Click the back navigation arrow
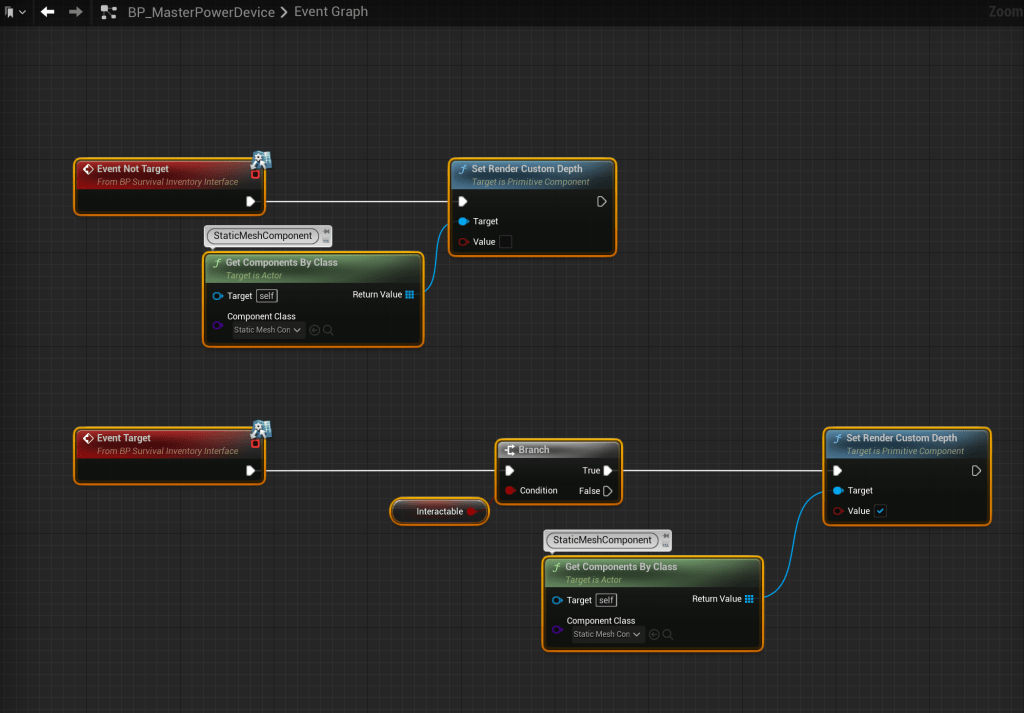This screenshot has height=713, width=1024. [47, 12]
